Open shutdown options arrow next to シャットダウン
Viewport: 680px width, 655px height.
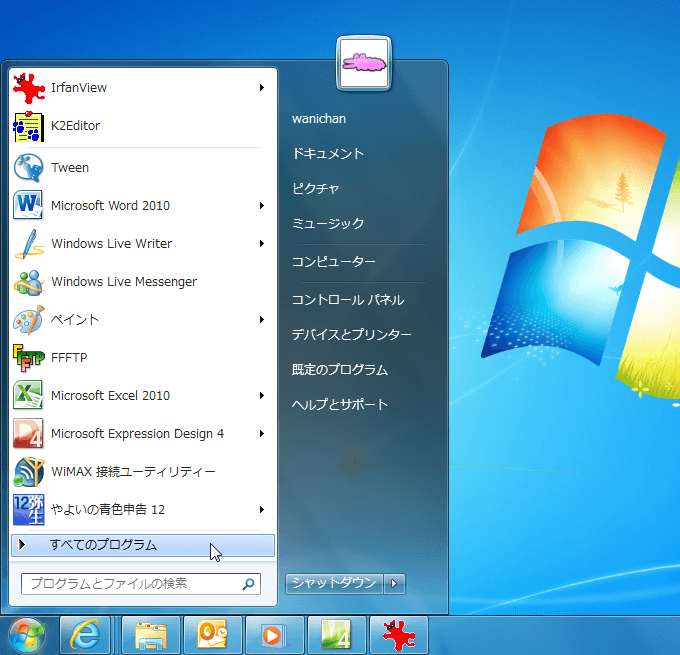tap(394, 583)
